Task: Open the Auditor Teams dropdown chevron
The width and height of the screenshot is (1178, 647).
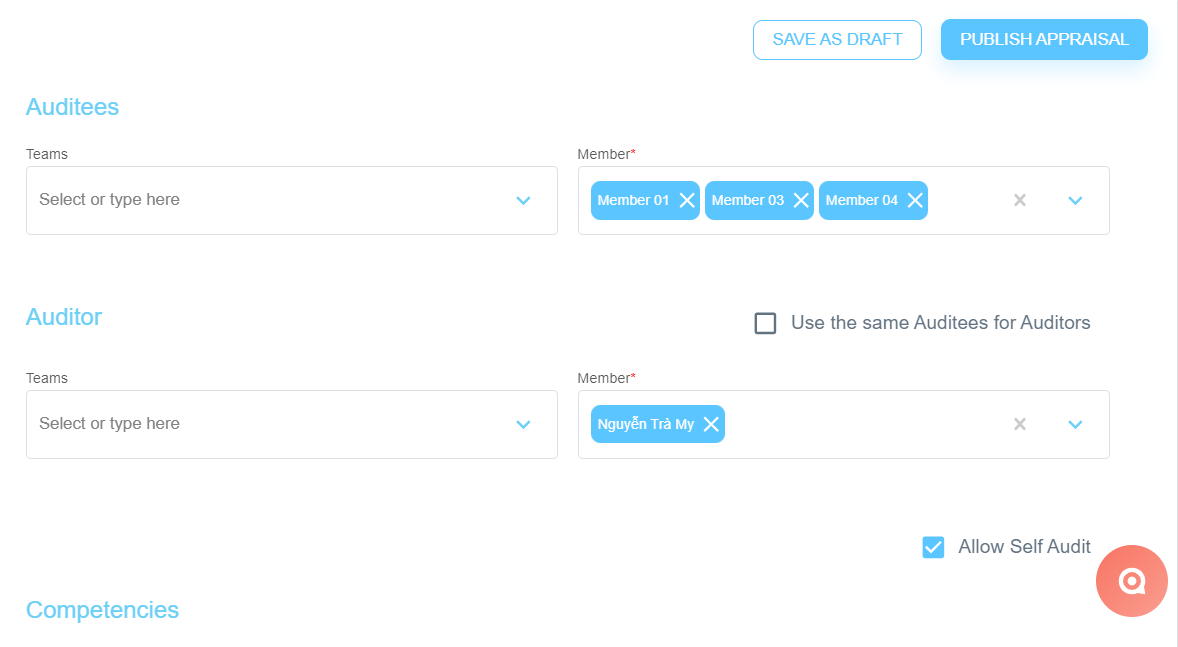Action: point(524,425)
